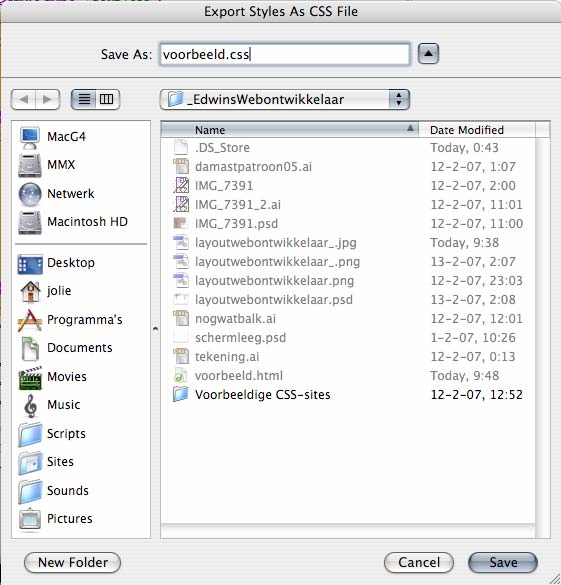The height and width of the screenshot is (585, 561).
Task: Click the Save button
Action: 503,562
